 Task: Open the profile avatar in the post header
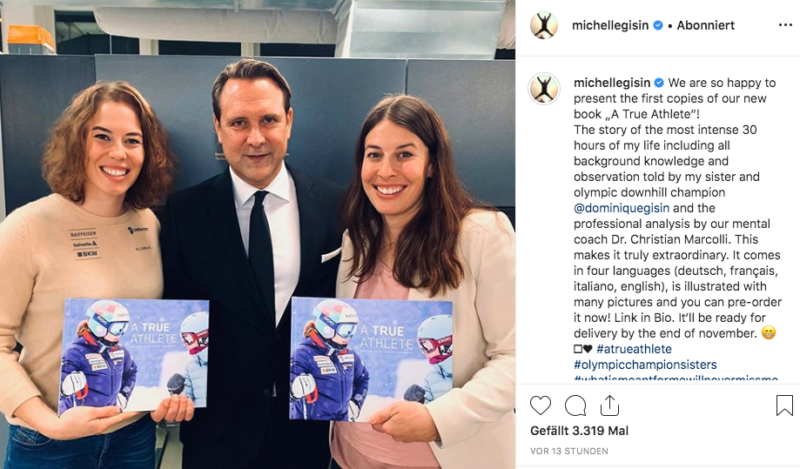coord(544,25)
